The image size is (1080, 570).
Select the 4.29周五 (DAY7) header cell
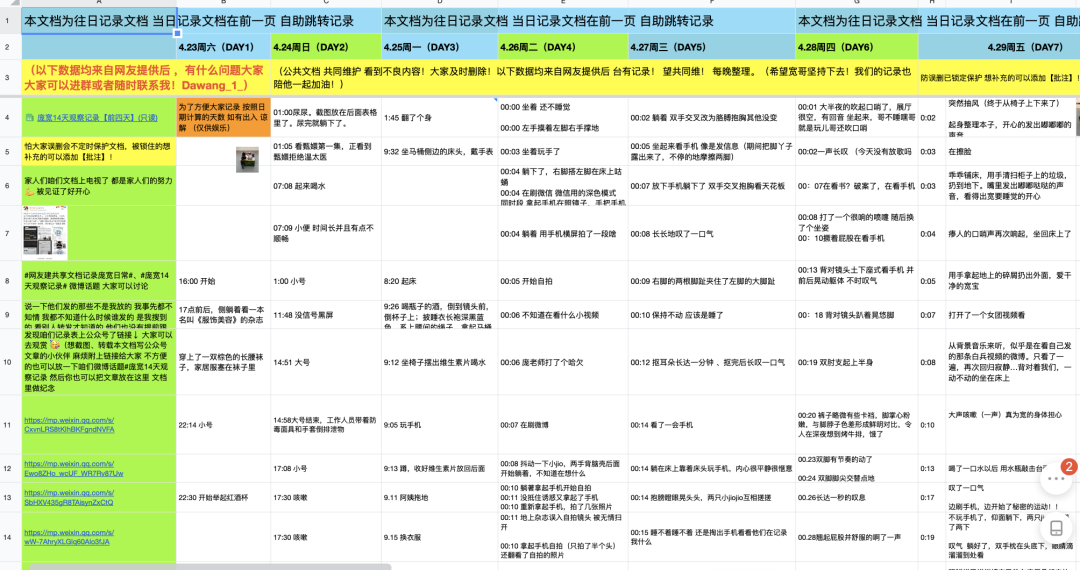point(999,48)
